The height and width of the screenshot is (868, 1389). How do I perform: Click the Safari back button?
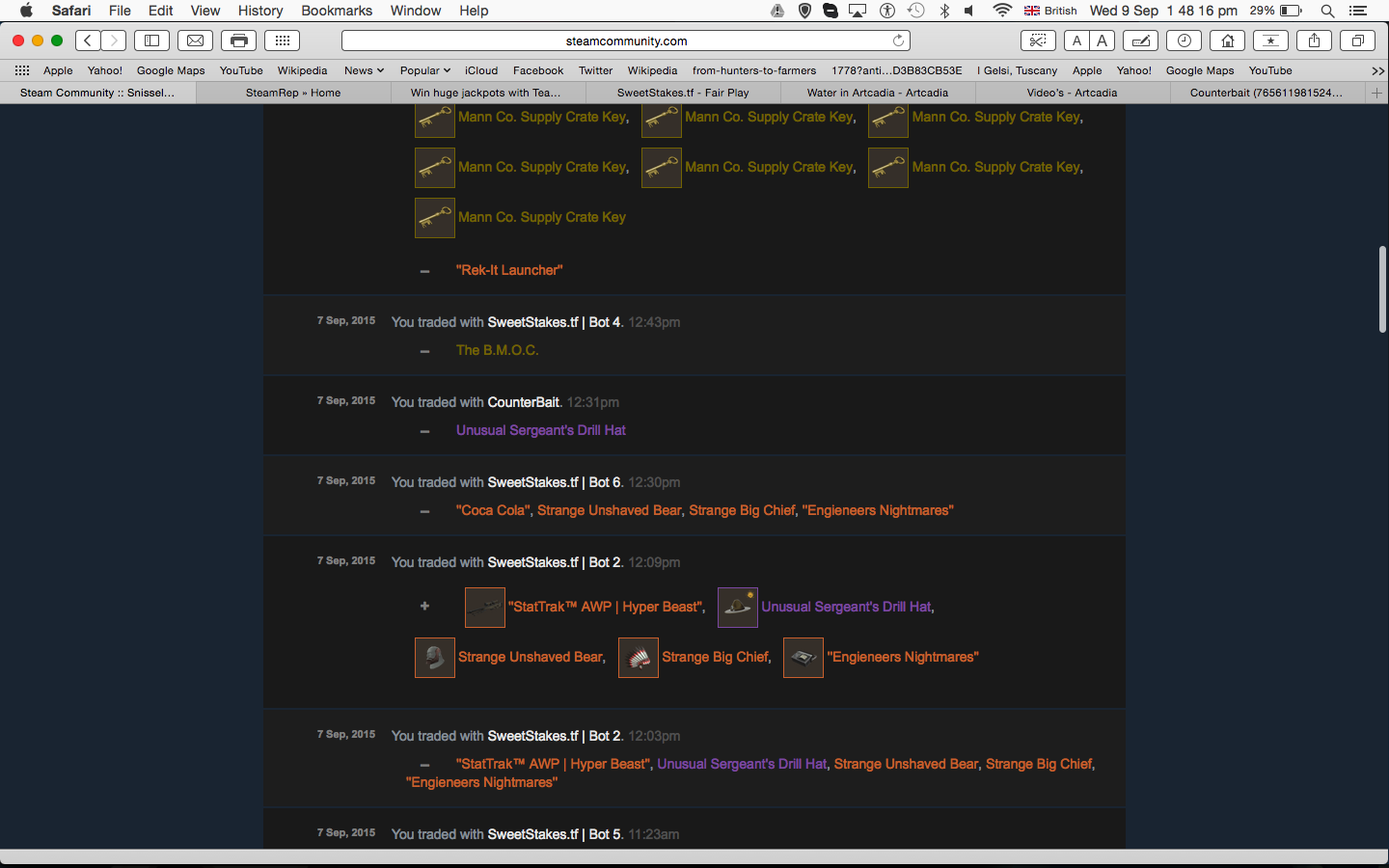click(88, 41)
